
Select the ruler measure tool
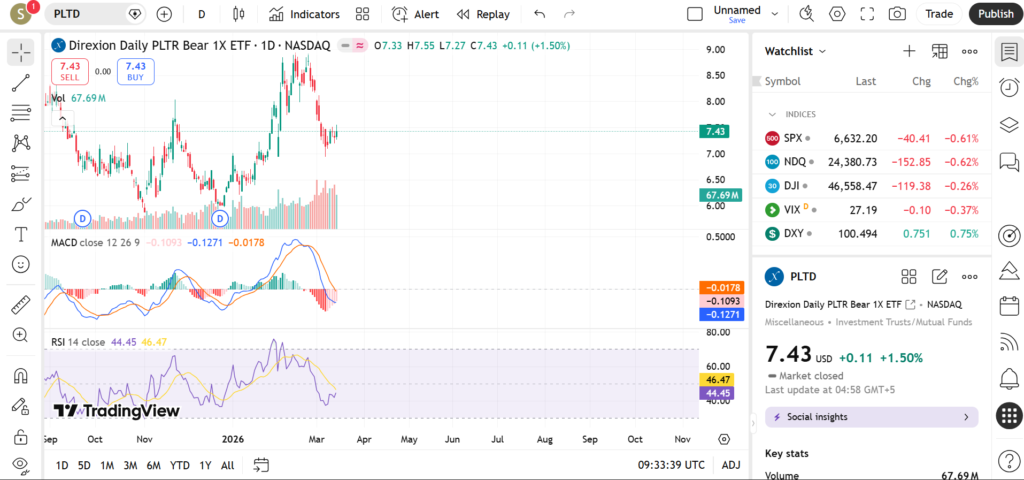tap(21, 304)
